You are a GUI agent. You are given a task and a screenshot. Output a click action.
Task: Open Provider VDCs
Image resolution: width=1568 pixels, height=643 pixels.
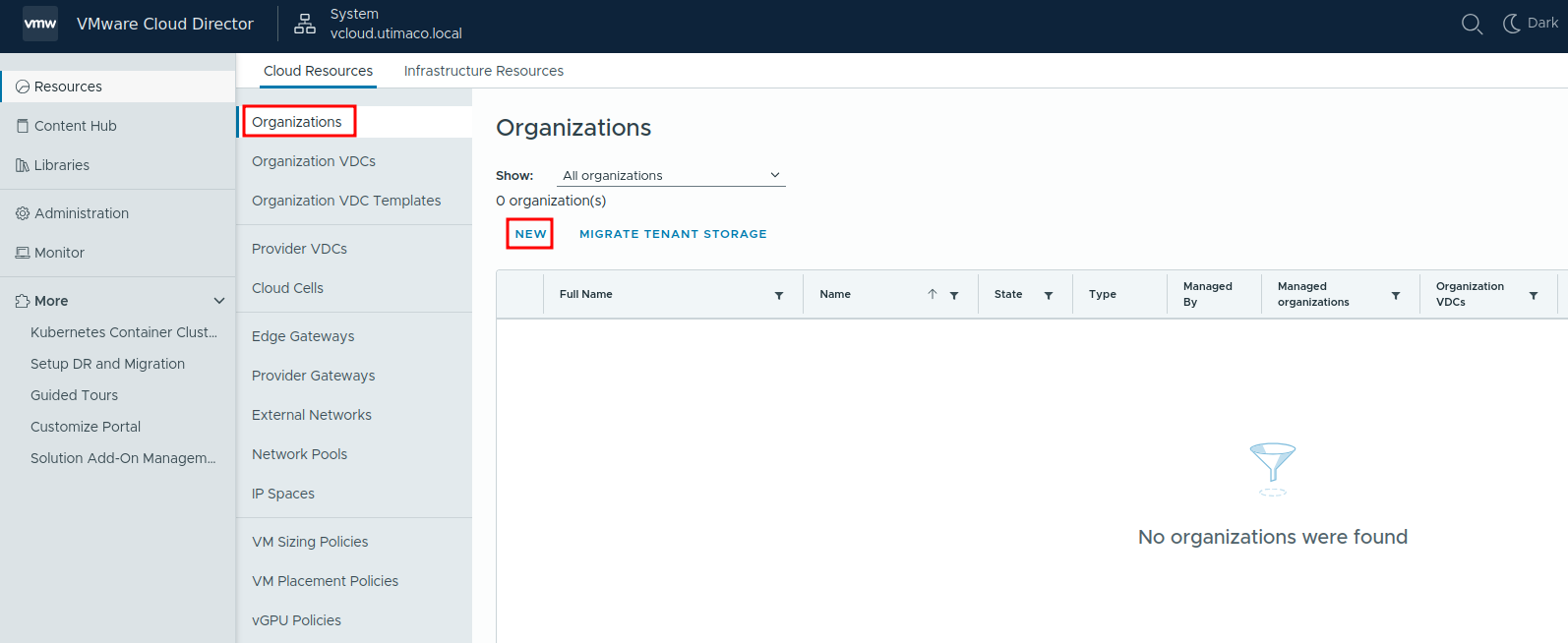[299, 249]
